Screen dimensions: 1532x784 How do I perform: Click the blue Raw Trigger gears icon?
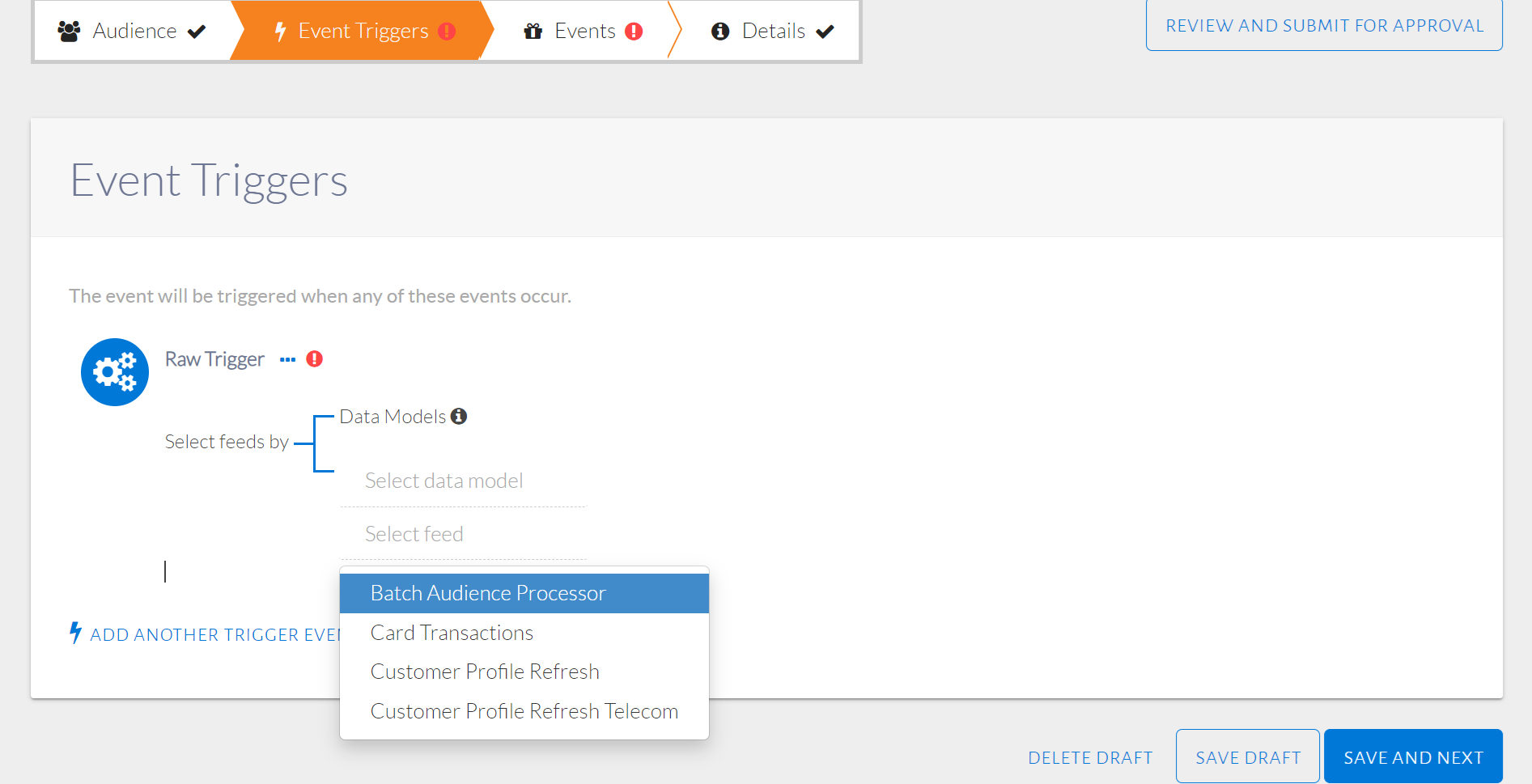point(115,372)
